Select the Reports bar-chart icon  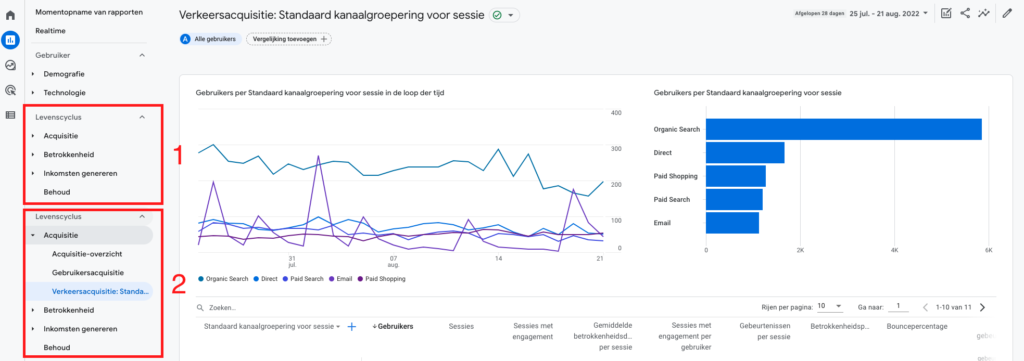coord(10,40)
